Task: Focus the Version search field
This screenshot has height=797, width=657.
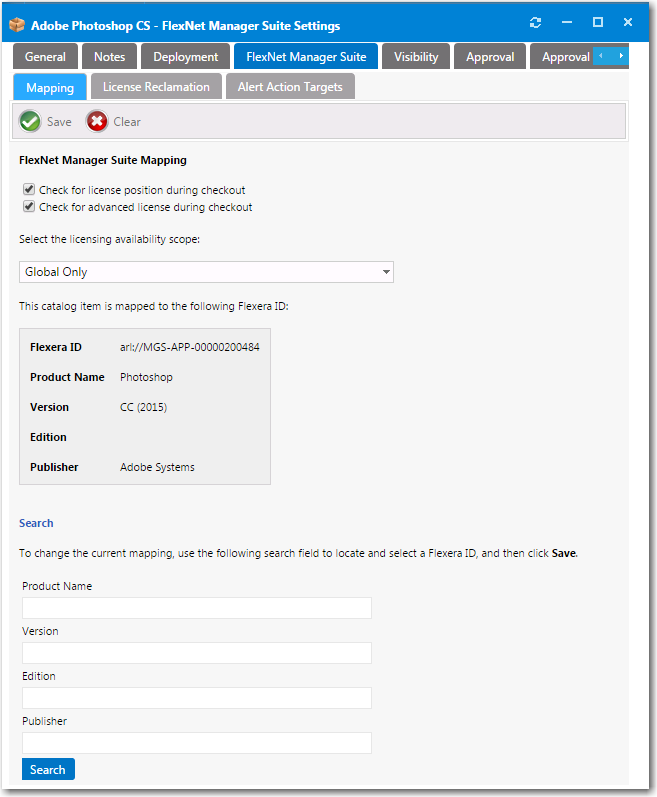Action: 197,653
